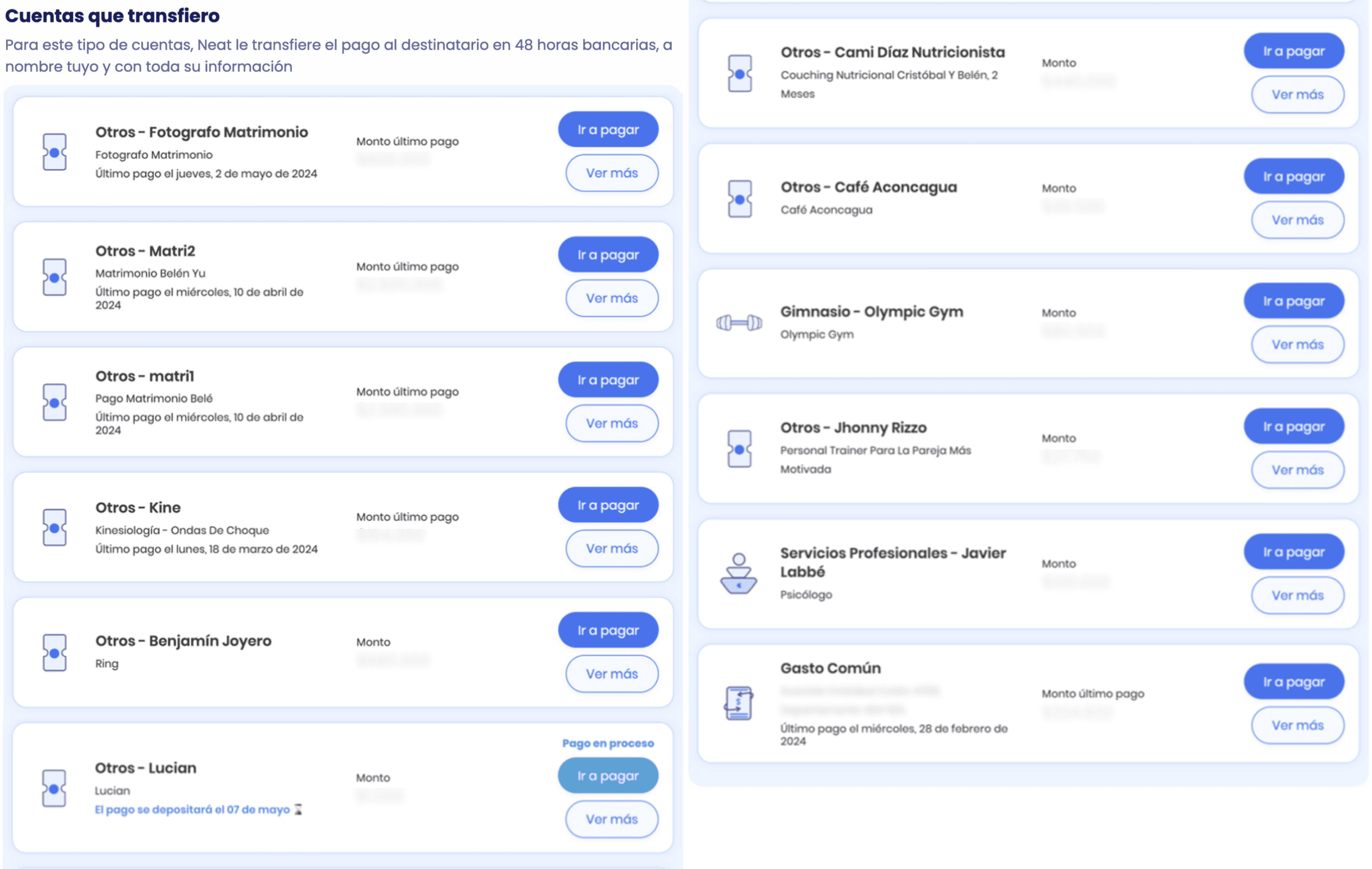Open Ver más for Lucian
Image resolution: width=1372 pixels, height=869 pixels.
pos(612,819)
